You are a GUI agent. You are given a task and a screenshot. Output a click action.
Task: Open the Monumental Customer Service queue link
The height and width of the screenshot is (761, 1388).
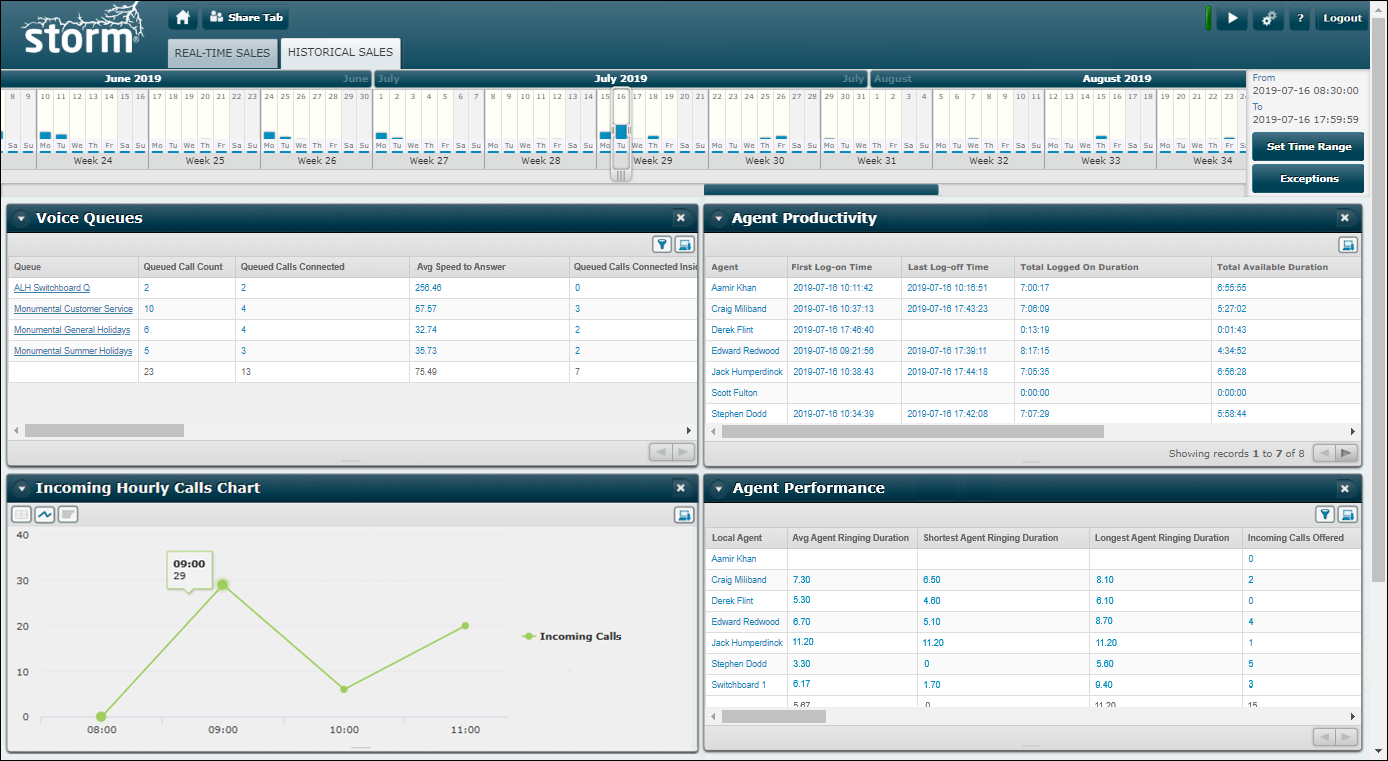73,309
